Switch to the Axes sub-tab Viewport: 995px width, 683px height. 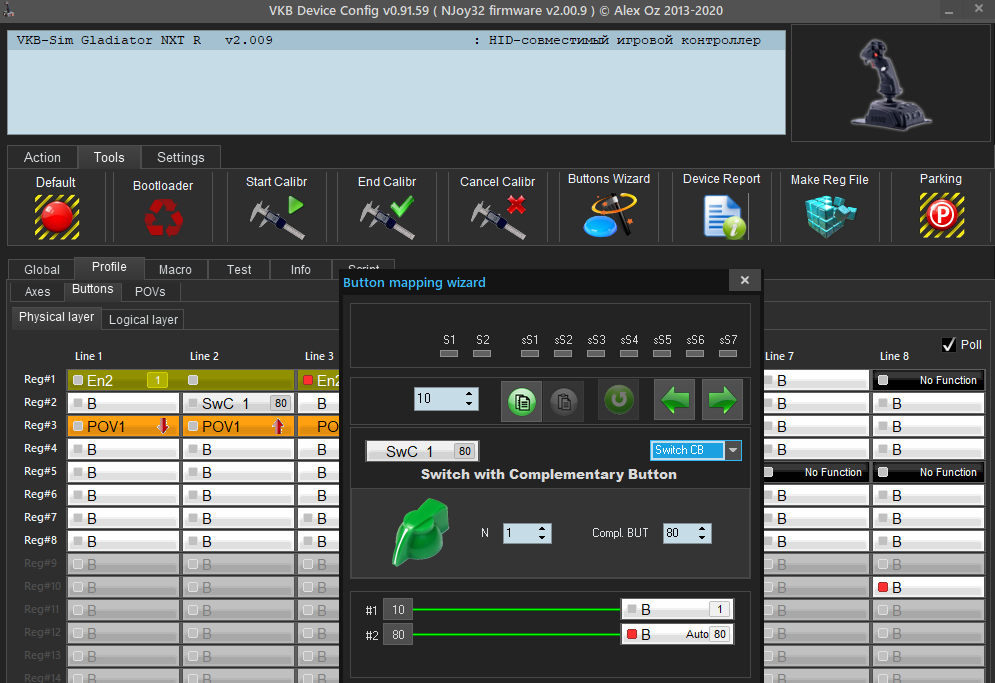click(x=37, y=291)
